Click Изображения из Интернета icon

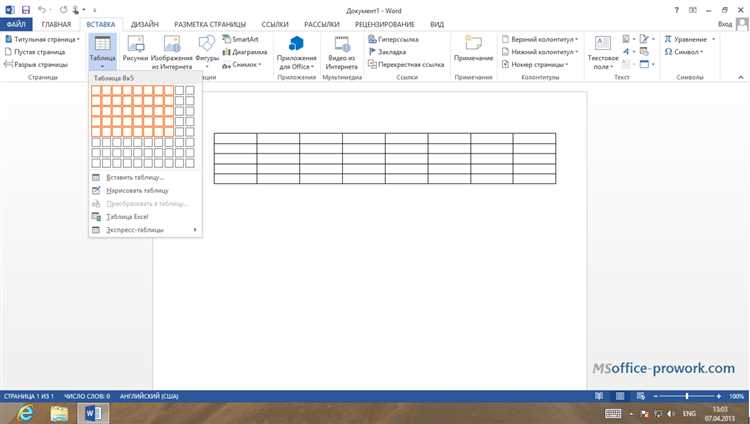point(171,49)
